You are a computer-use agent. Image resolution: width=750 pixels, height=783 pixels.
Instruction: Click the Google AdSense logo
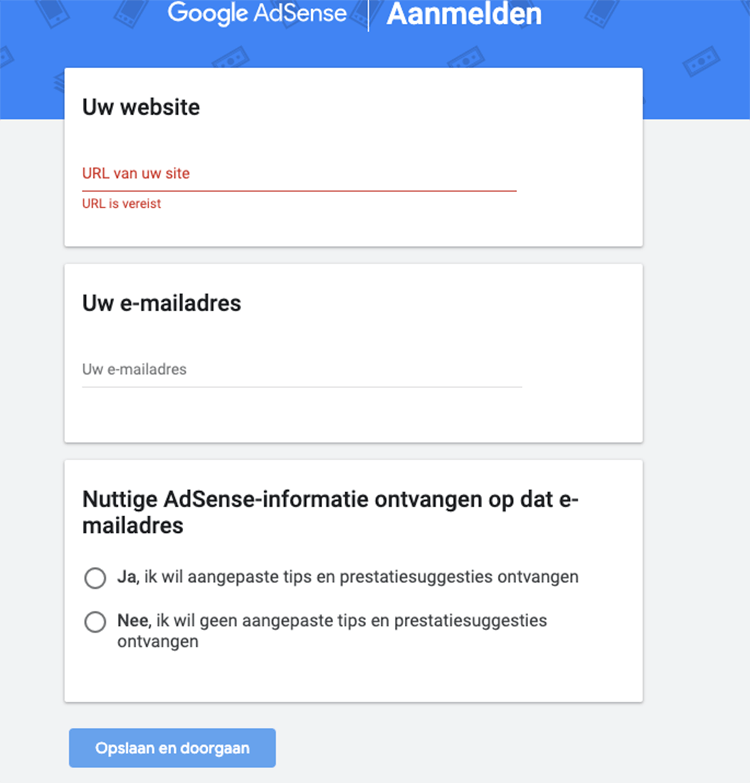pyautogui.click(x=257, y=14)
